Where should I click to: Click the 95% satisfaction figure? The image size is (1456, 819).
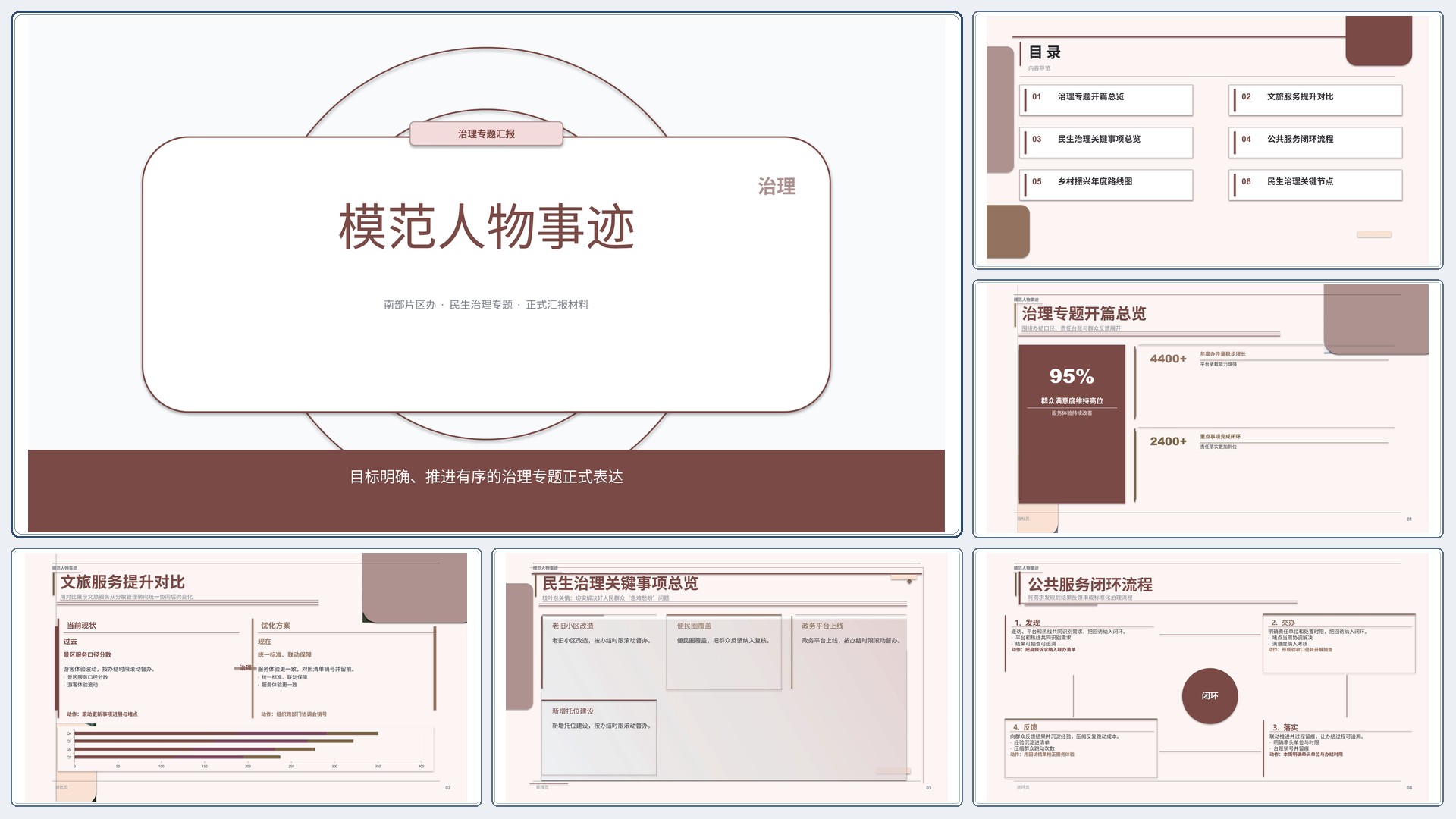[x=1072, y=376]
